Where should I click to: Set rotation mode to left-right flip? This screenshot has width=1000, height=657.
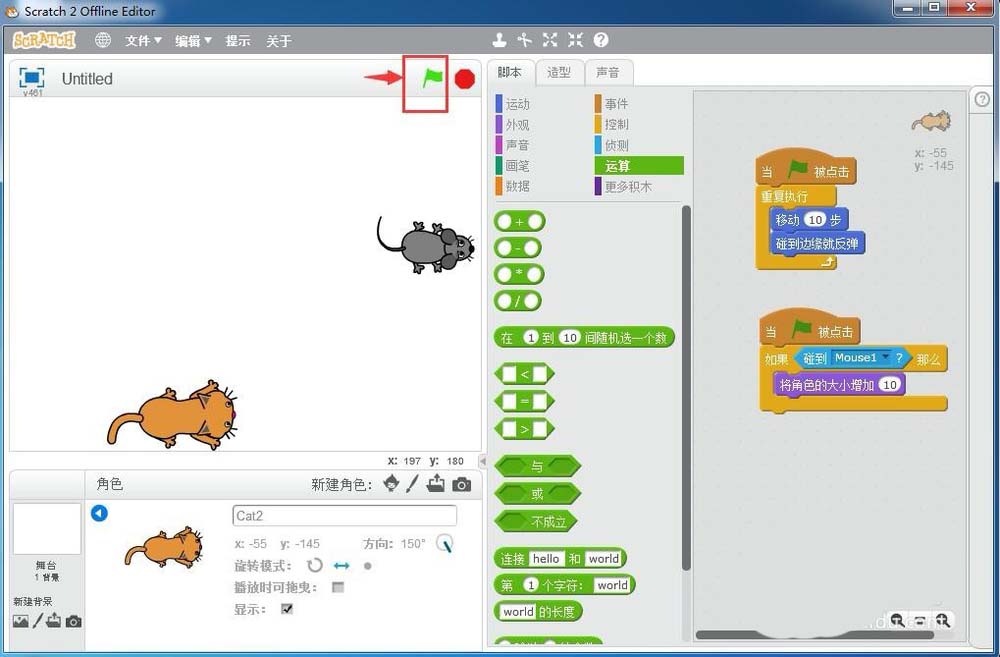point(339,564)
